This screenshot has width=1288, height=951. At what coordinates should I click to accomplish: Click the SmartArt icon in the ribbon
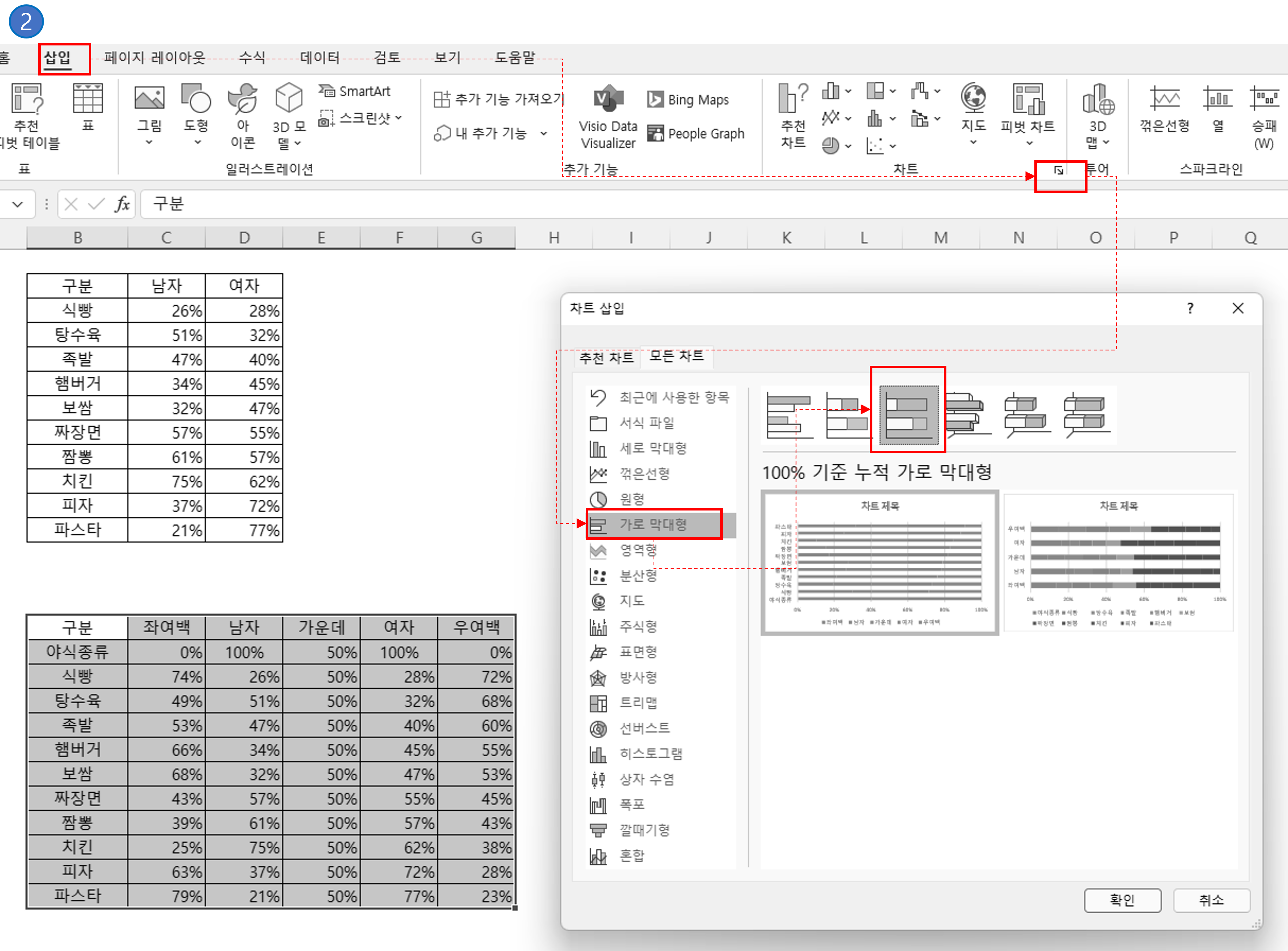point(327,91)
